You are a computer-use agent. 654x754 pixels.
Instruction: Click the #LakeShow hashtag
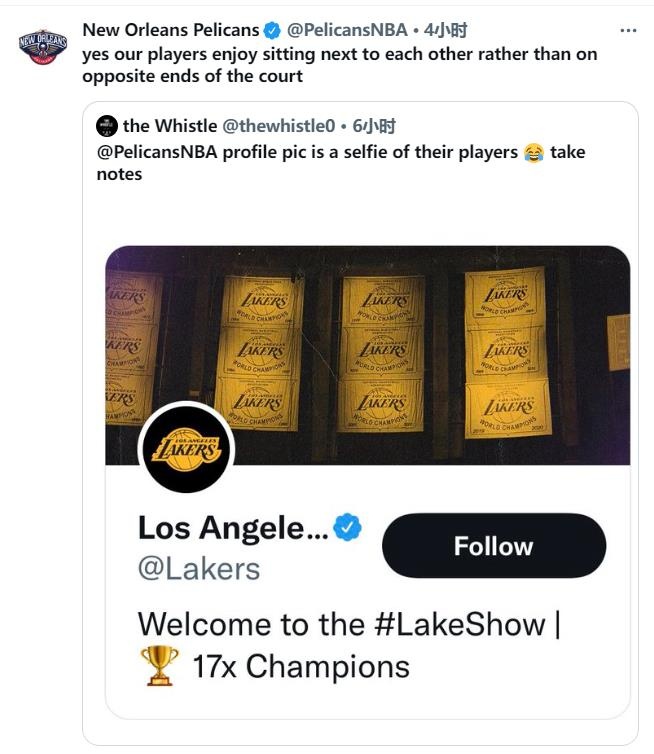tap(459, 624)
